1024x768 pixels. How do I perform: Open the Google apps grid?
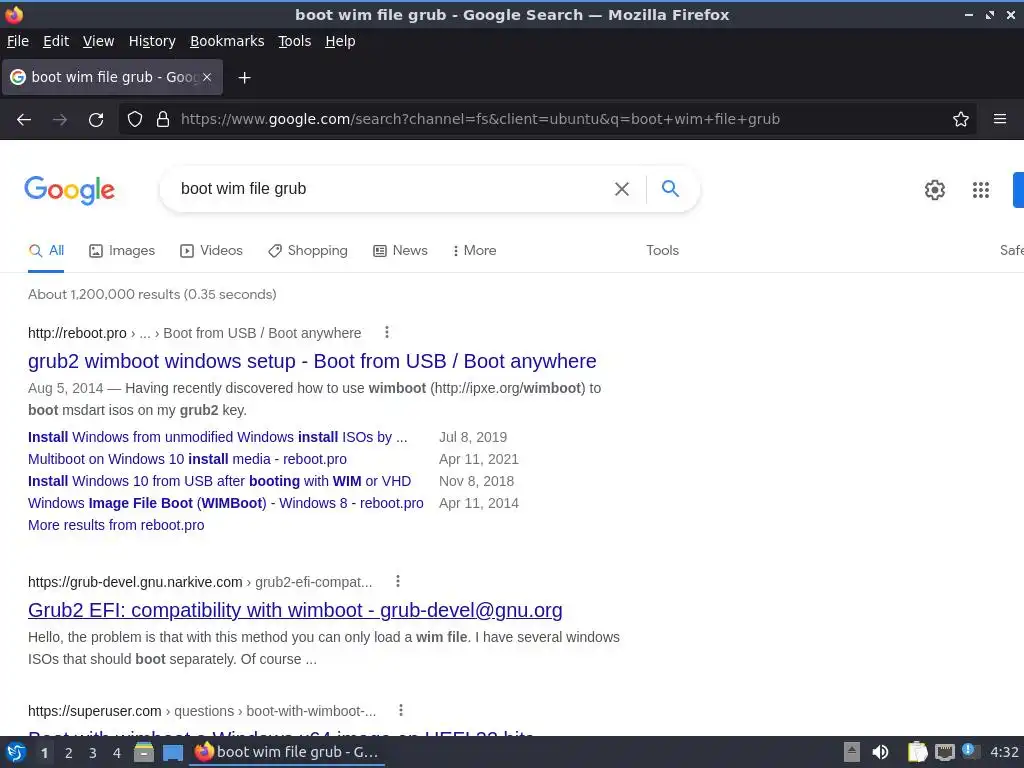[x=980, y=189]
